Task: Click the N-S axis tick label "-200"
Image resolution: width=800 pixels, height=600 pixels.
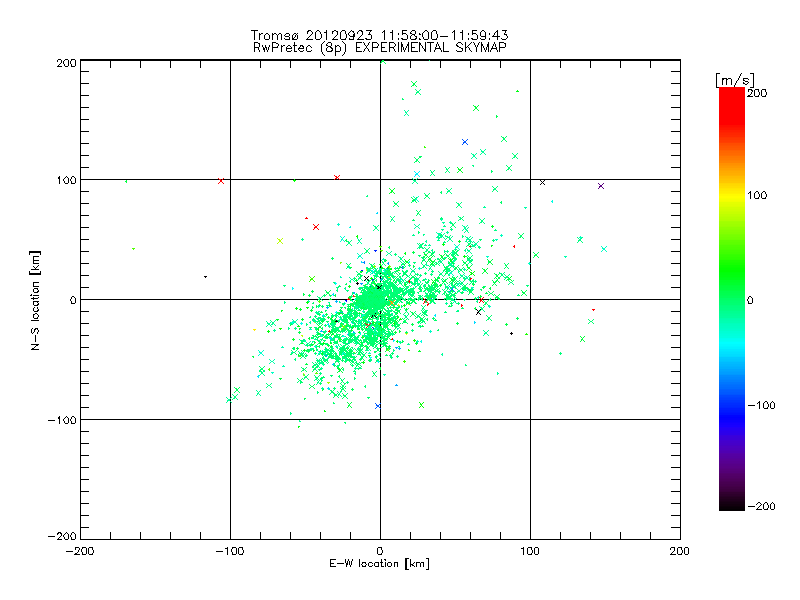Action: 62,536
